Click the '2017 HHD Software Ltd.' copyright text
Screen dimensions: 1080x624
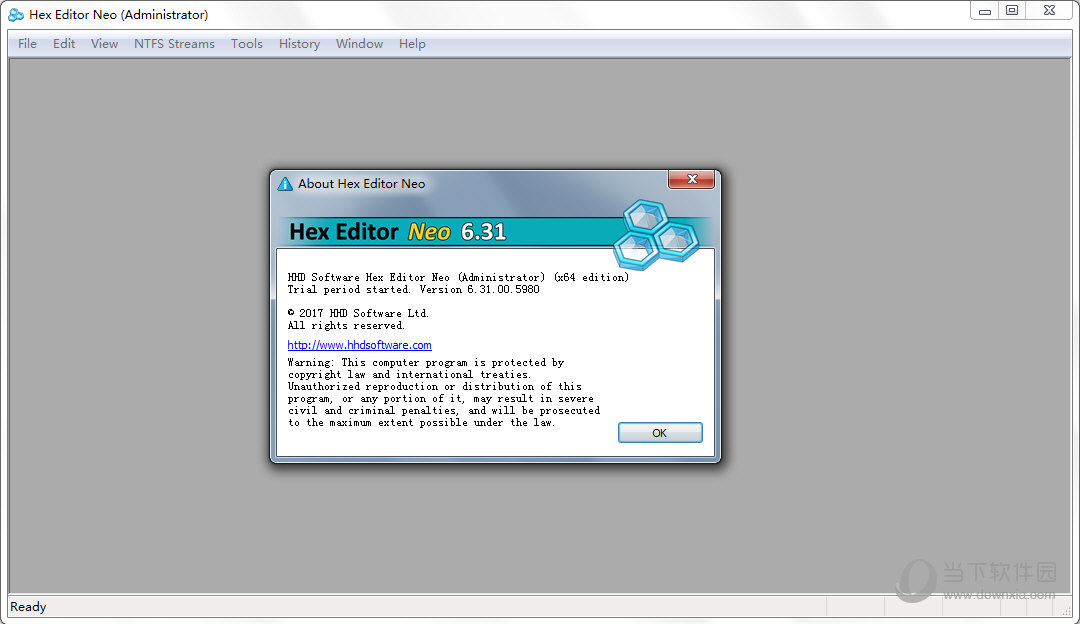click(x=358, y=313)
